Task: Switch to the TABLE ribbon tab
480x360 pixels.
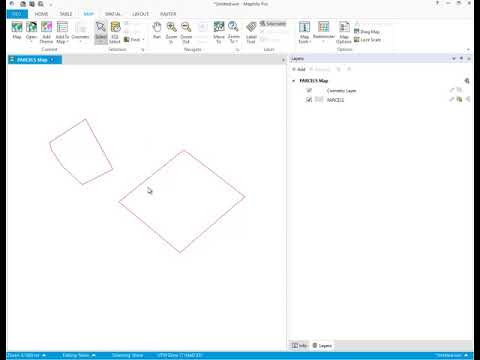Action: click(x=66, y=14)
